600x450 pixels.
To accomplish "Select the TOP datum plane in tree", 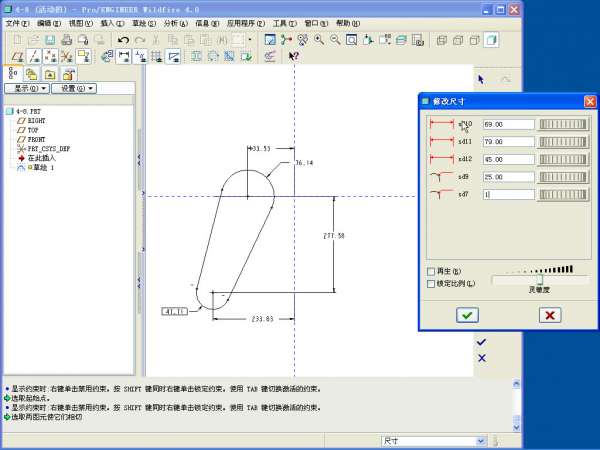I will (x=33, y=130).
